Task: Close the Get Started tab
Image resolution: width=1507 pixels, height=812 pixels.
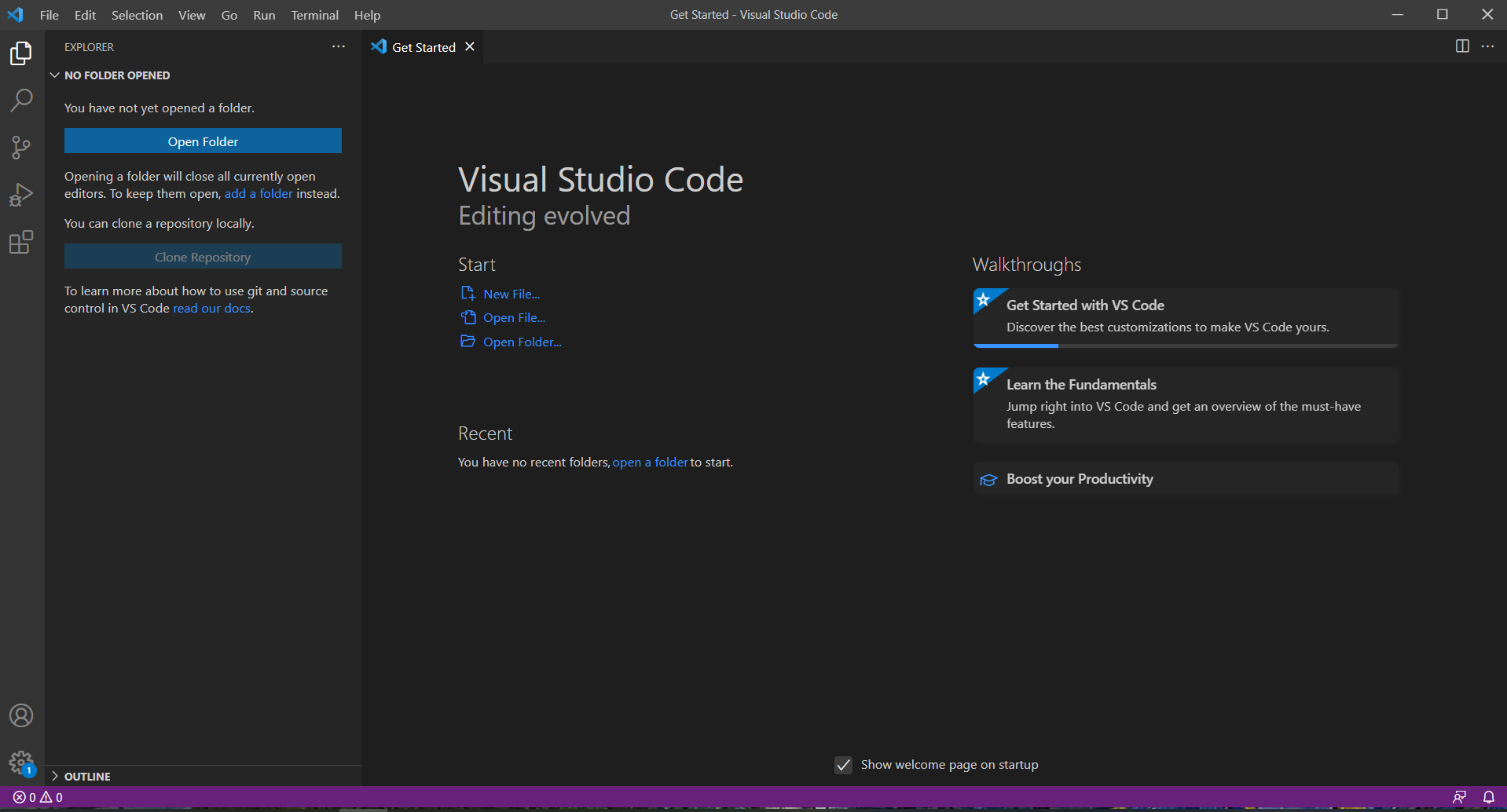Action: [x=470, y=46]
